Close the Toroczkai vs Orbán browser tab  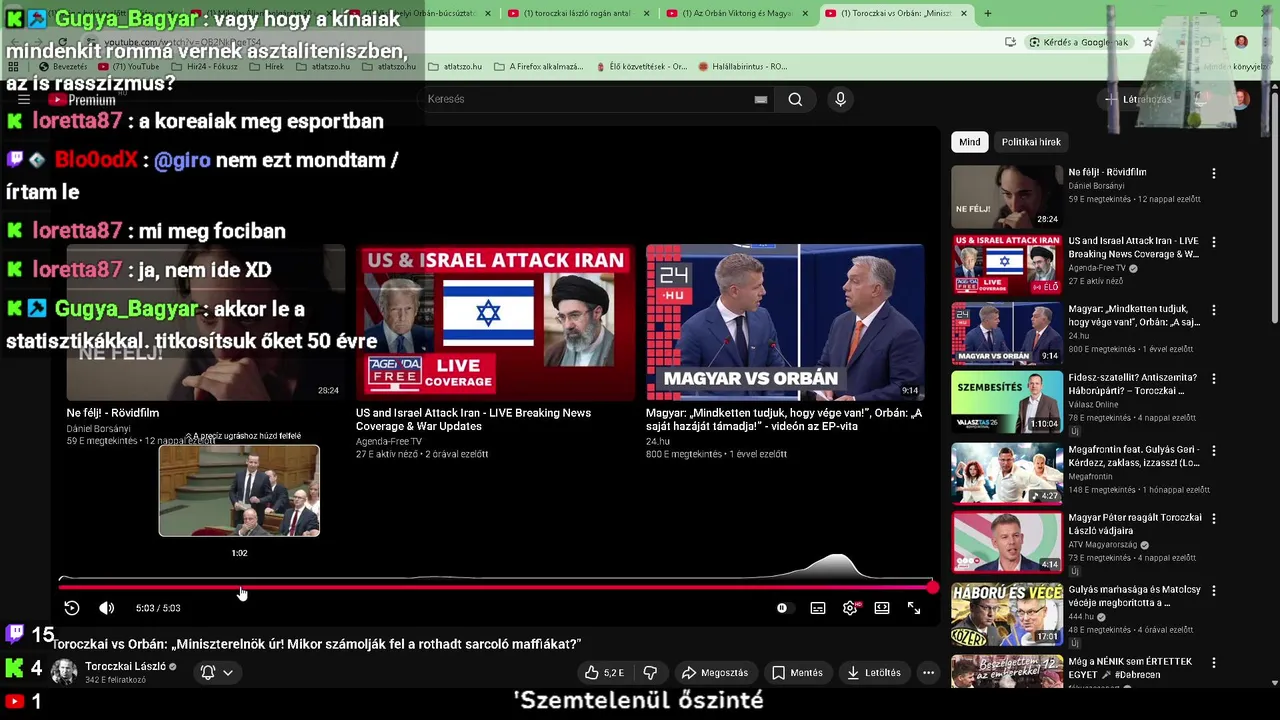point(964,14)
